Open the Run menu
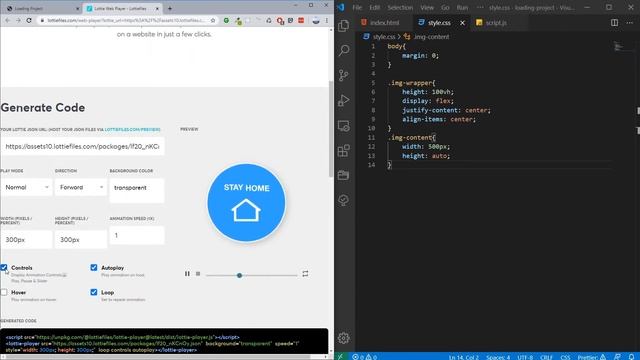Image resolution: width=640 pixels, height=360 pixels. (x=462, y=7)
